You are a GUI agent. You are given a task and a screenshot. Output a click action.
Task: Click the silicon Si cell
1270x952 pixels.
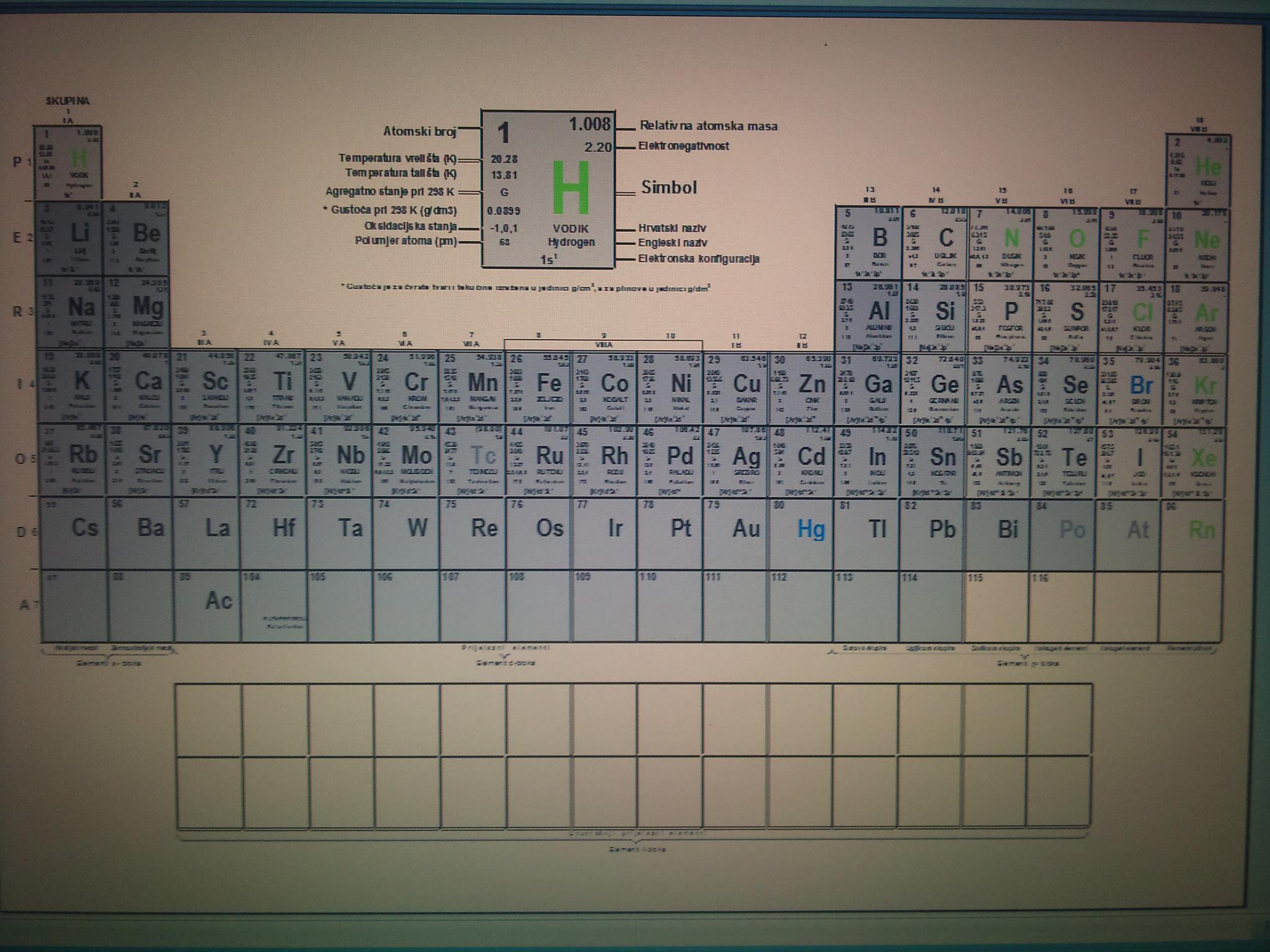[934, 316]
